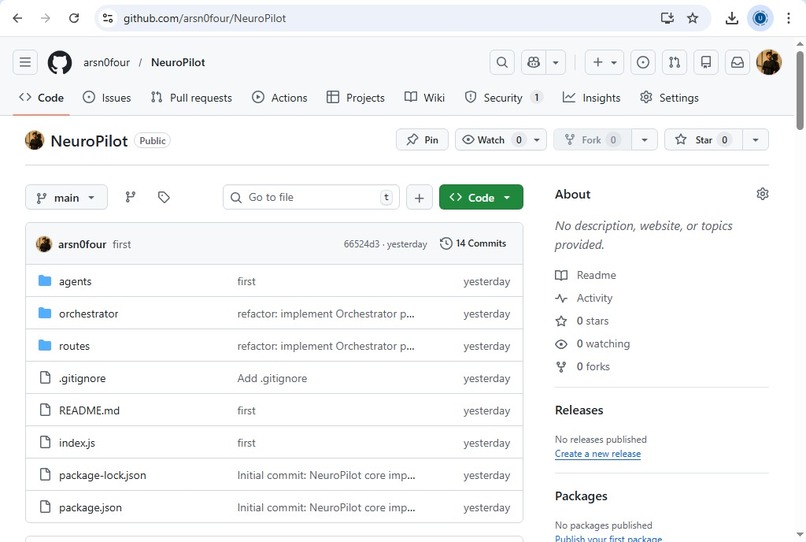Viewport: 806px width, 542px height.
Task: Open arsn0four owner link in breadcrumb
Action: click(x=106, y=62)
